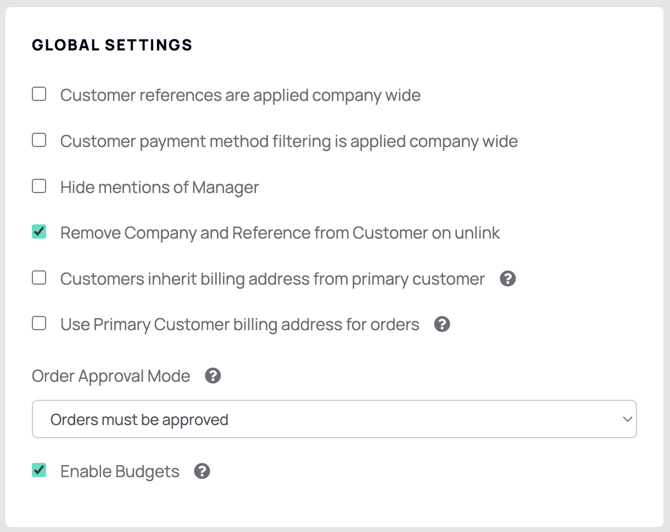Viewport: 670px width, 532px height.
Task: Click the Enable Budgets label text
Action: point(120,471)
